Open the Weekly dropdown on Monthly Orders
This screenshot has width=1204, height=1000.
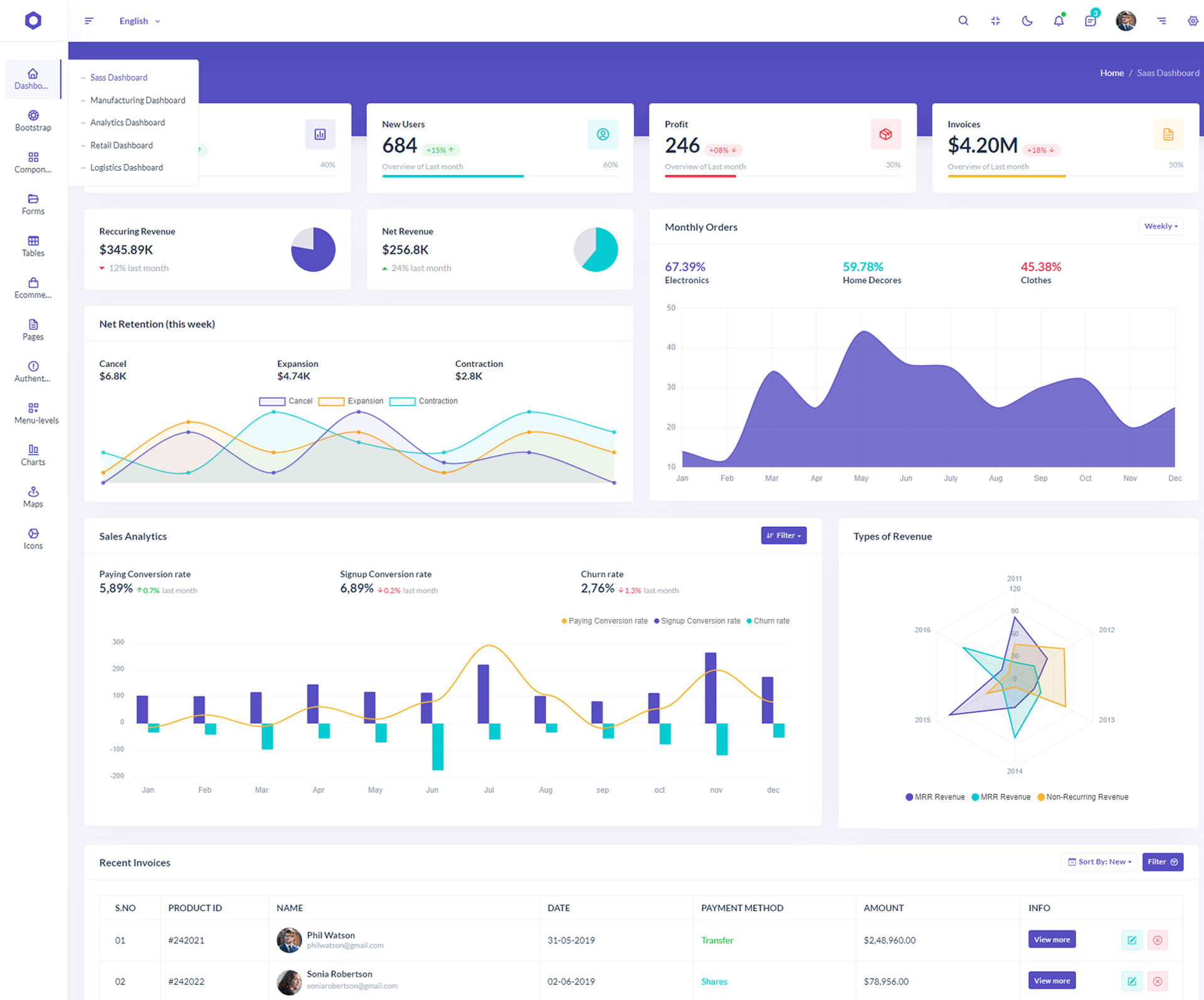(1161, 226)
